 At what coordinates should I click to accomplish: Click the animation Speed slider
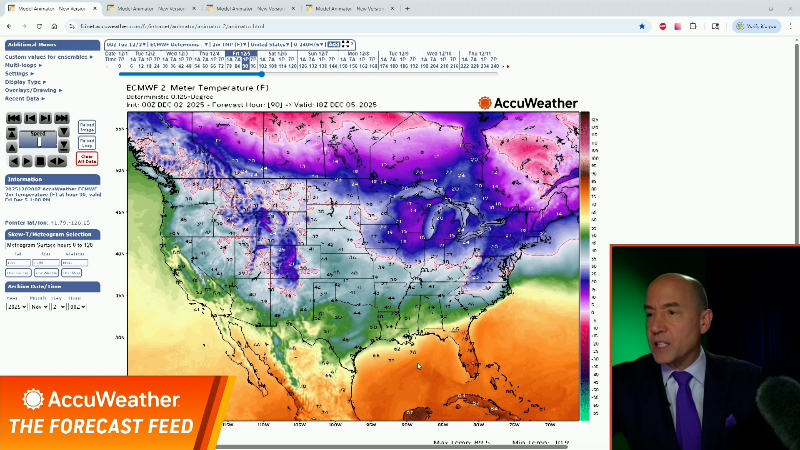pos(38,141)
